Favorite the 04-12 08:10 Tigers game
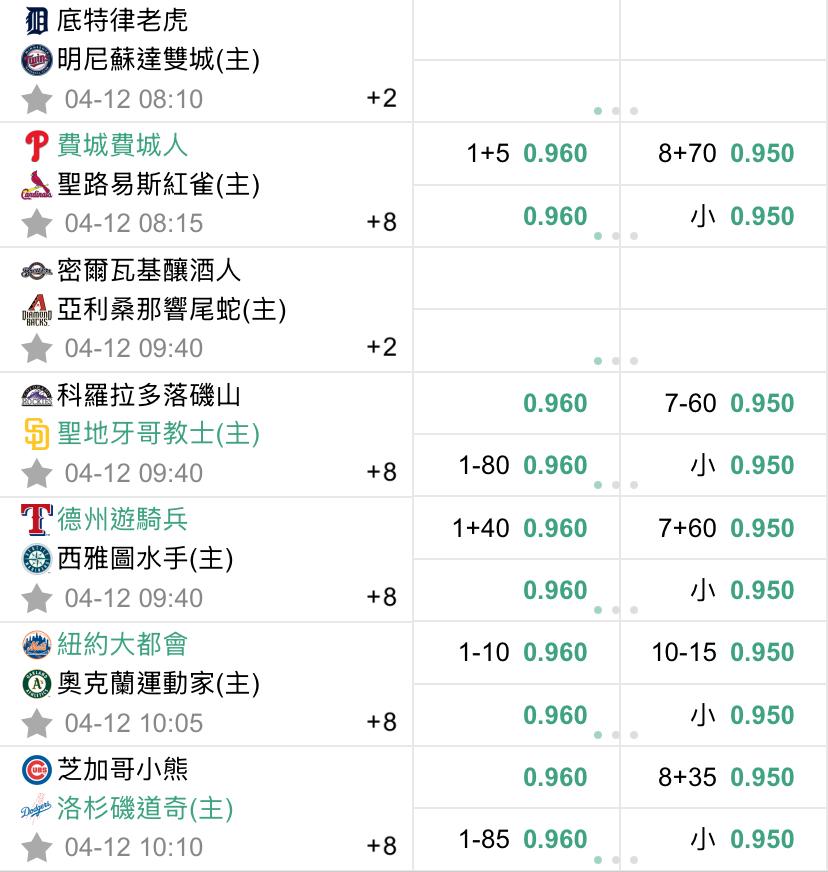Image resolution: width=828 pixels, height=872 pixels. [37, 99]
